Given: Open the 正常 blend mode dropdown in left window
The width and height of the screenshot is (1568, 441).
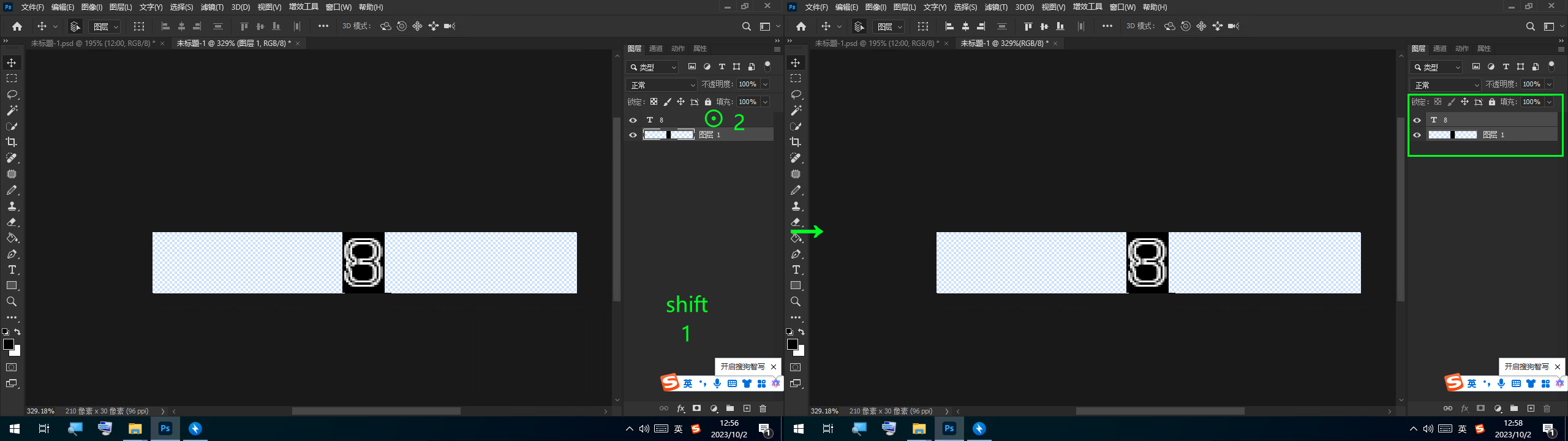Looking at the screenshot, I should tap(662, 85).
